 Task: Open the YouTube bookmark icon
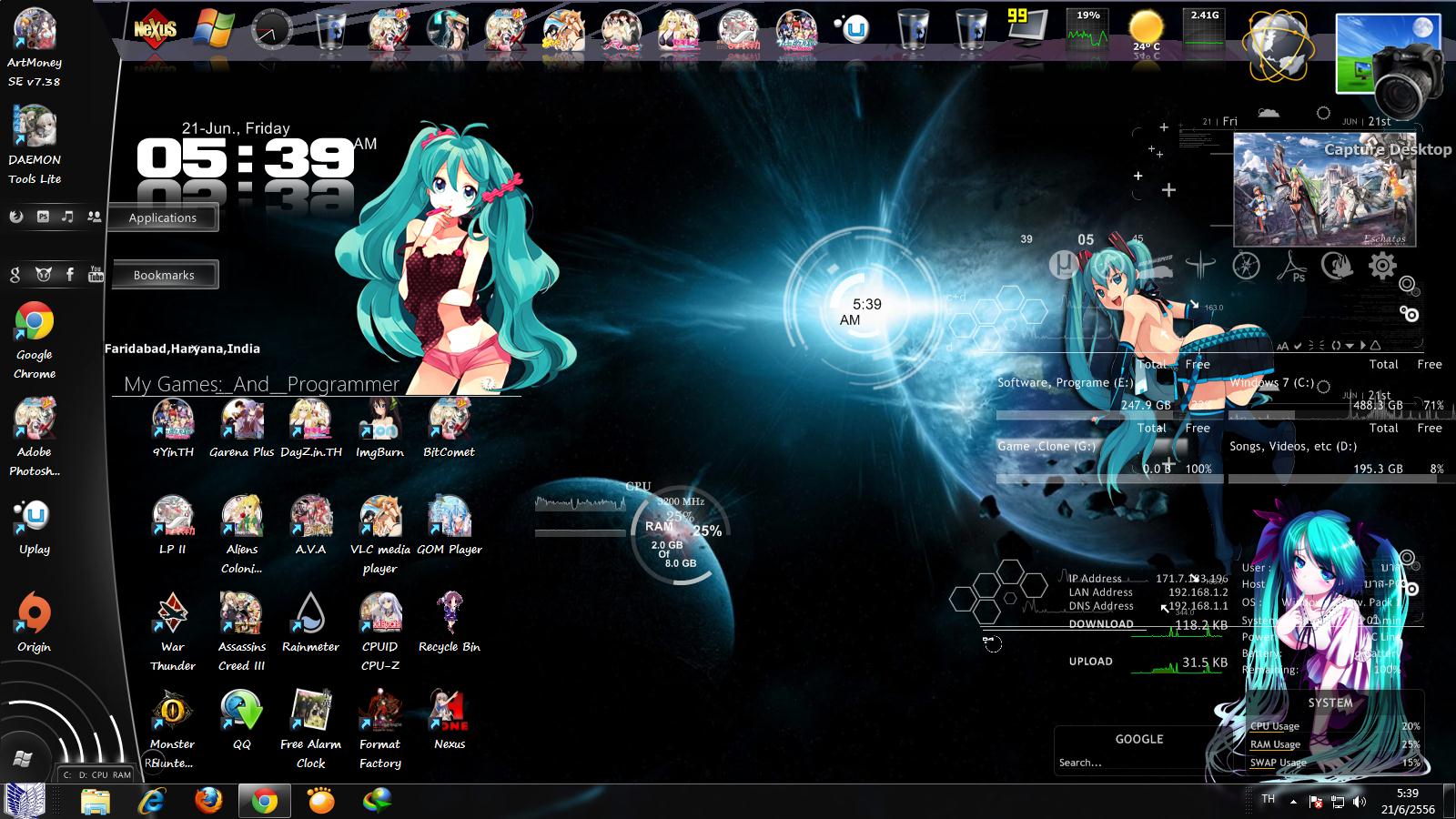(x=96, y=274)
